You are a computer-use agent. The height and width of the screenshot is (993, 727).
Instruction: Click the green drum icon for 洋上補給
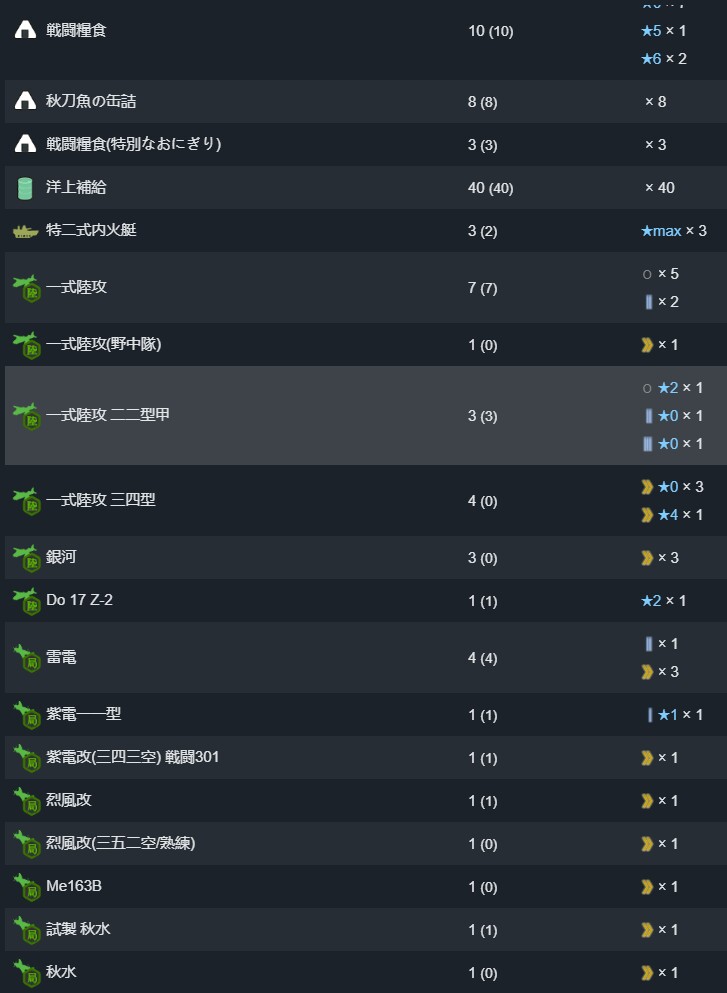click(25, 188)
